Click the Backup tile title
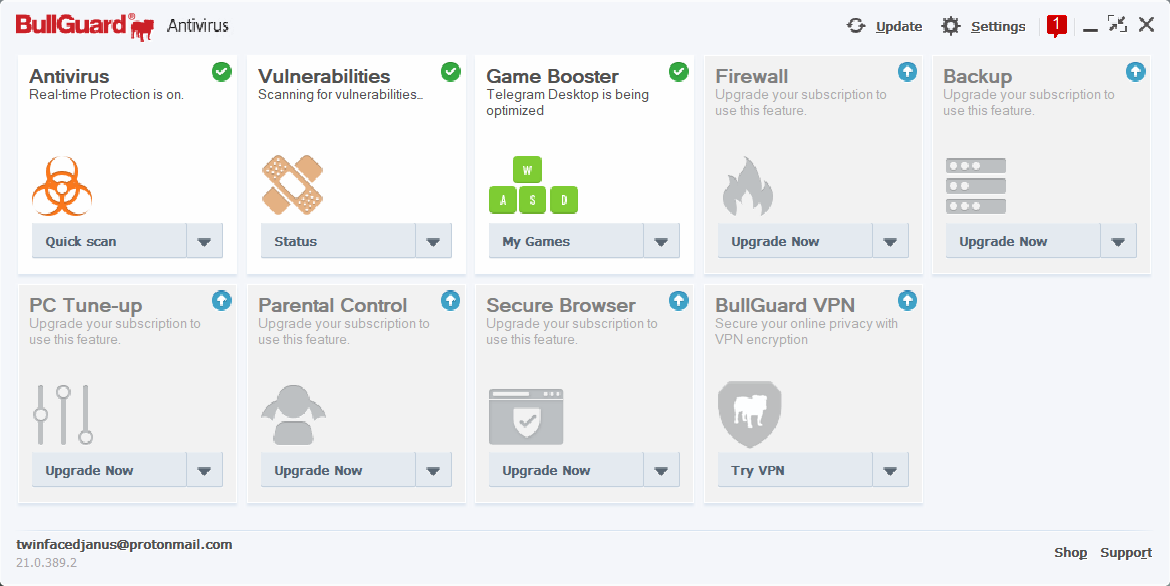Viewport: 1170px width, 586px height. pyautogui.click(x=977, y=76)
